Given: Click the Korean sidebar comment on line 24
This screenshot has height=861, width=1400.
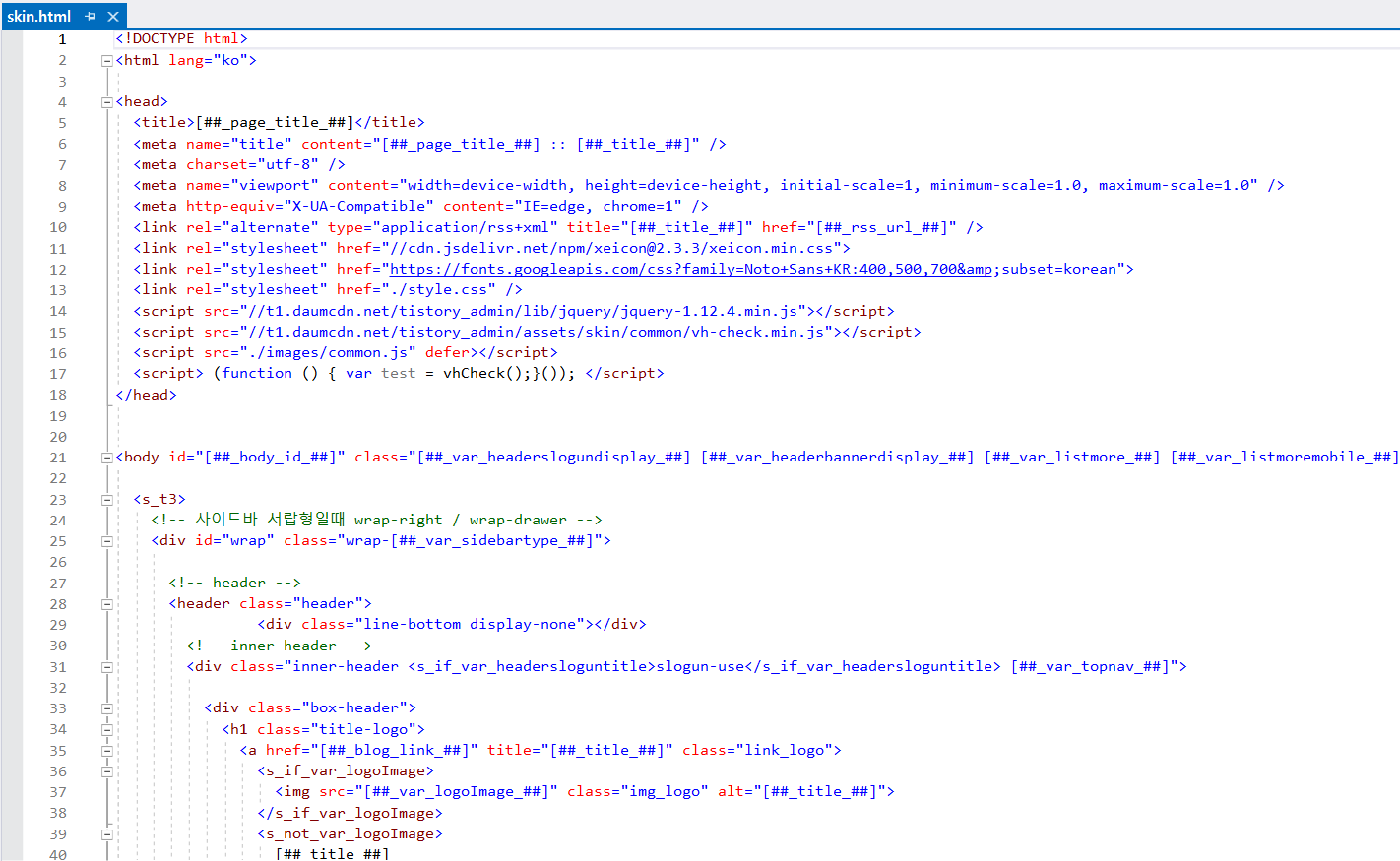Looking at the screenshot, I should [376, 520].
